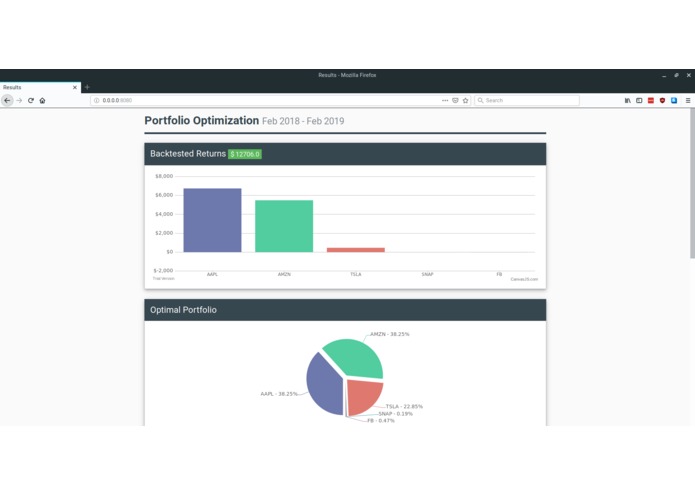Reload the page with the refresh icon

31,101
